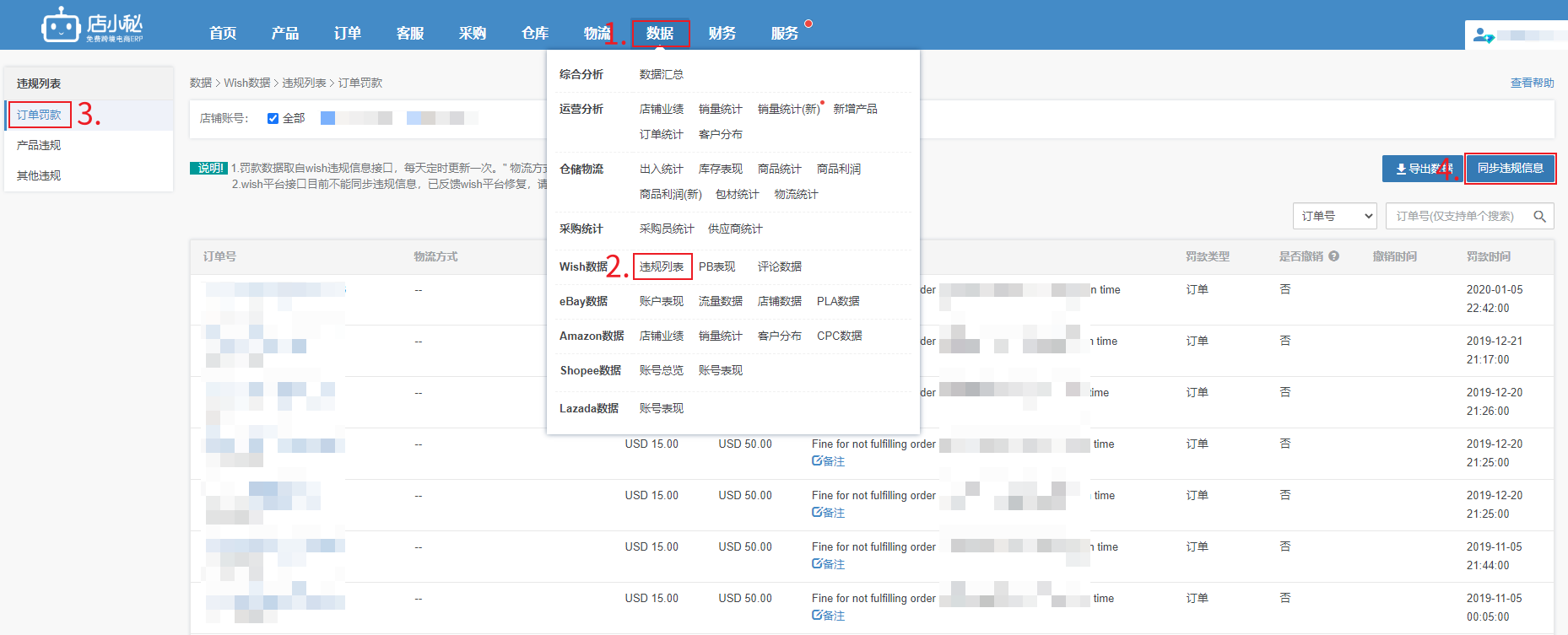The image size is (1568, 635).
Task: Open the 物流 top navigation menu
Action: tap(597, 33)
